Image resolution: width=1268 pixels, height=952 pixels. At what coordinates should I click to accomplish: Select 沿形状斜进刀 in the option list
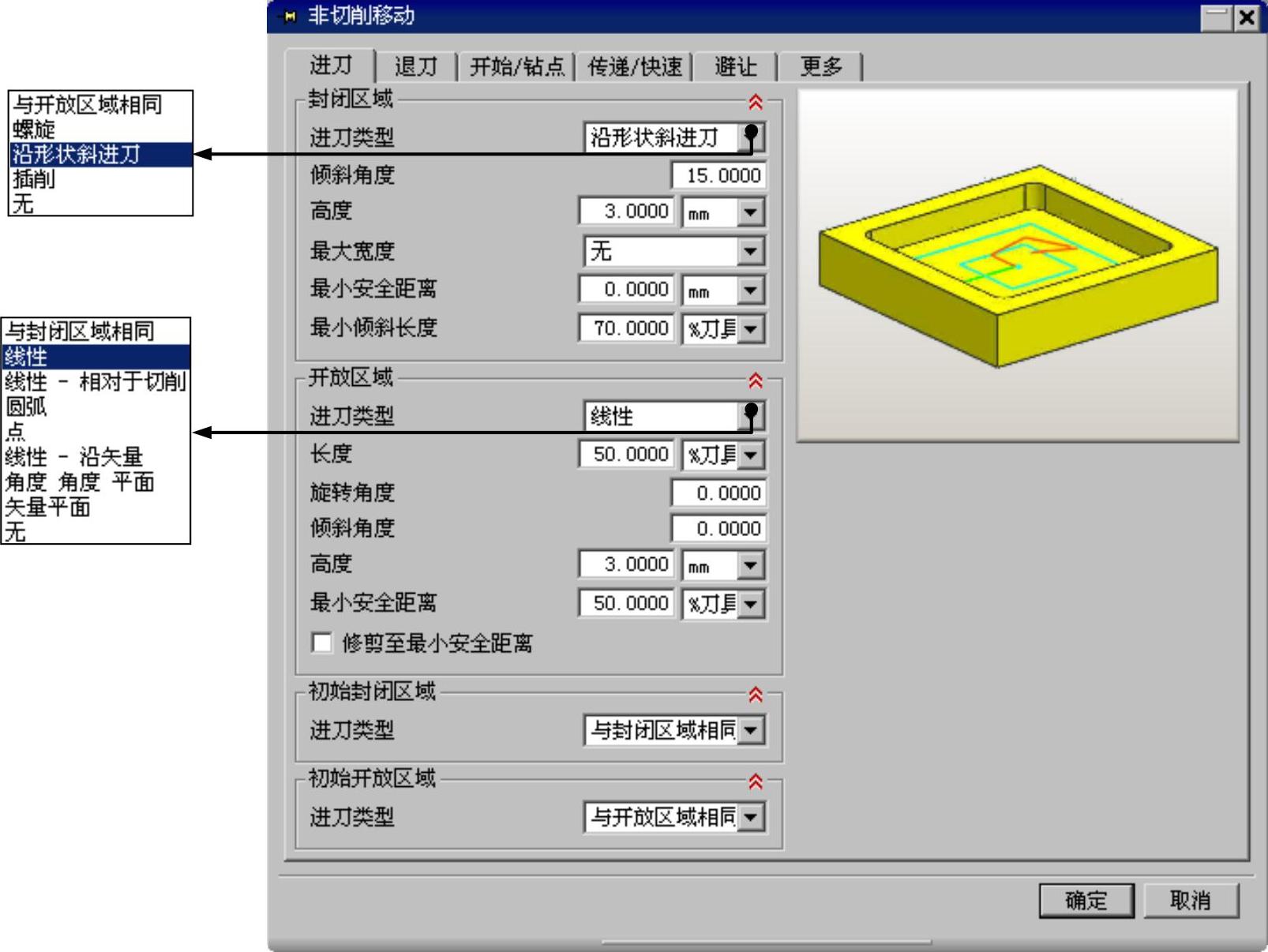pyautogui.click(x=101, y=154)
